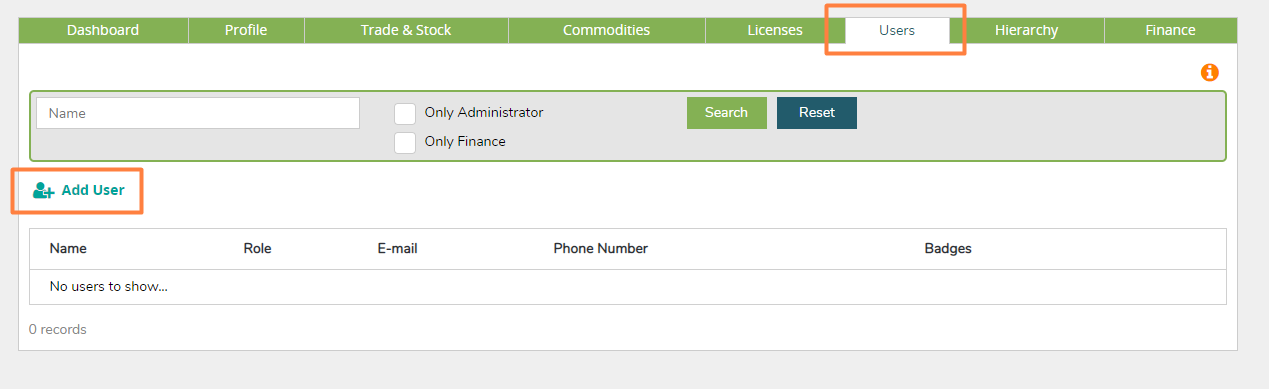Click the E-mail column header
The height and width of the screenshot is (389, 1269).
tap(397, 248)
